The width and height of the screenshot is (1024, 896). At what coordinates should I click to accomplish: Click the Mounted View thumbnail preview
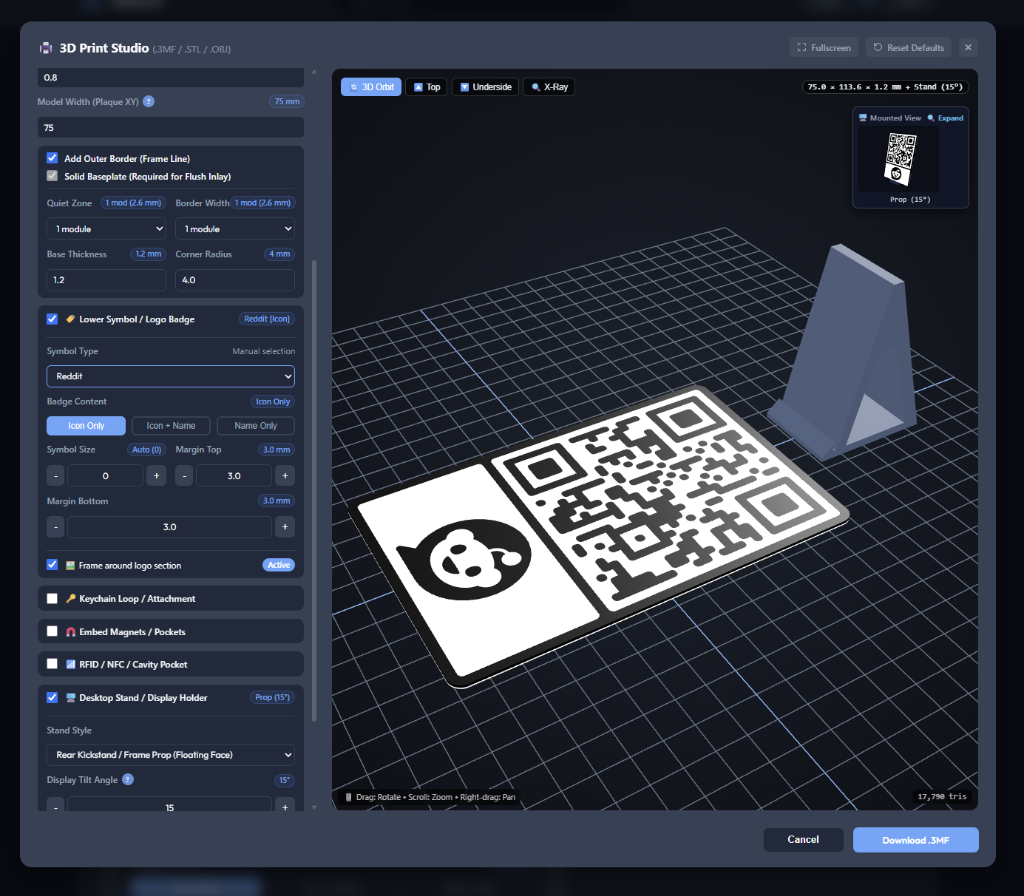[901, 159]
